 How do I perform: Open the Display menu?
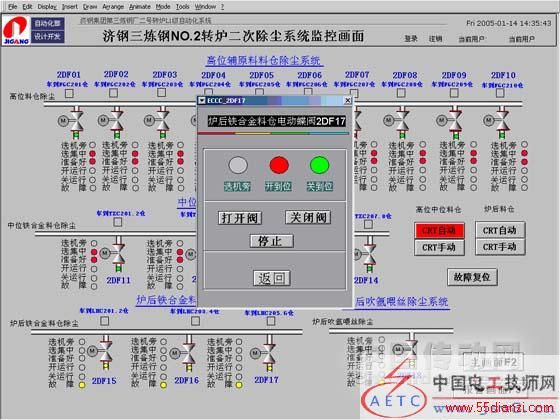coord(47,6)
